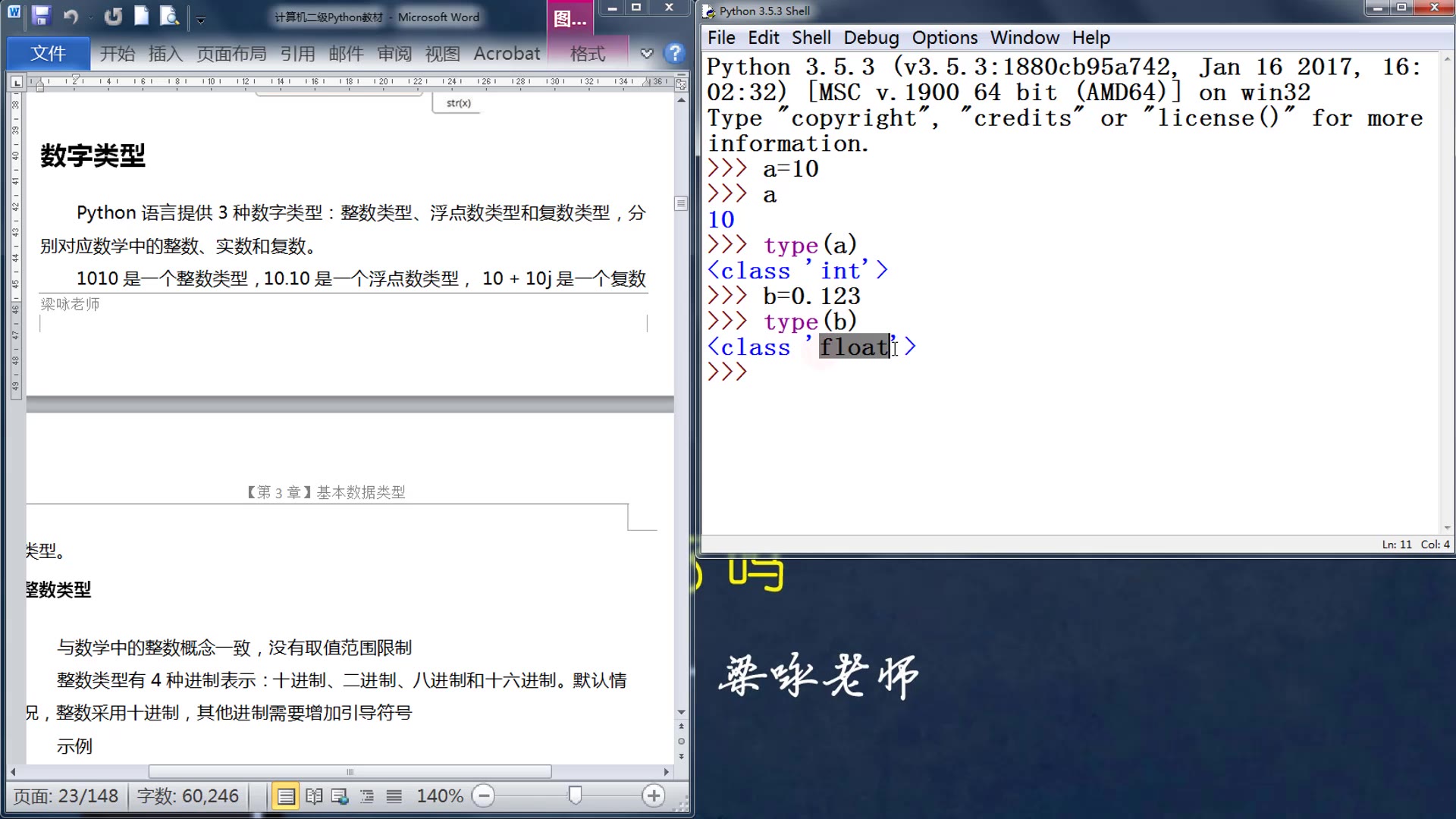Viewport: 1456px width, 819px height.
Task: Click the zoom out minus icon
Action: pos(483,795)
